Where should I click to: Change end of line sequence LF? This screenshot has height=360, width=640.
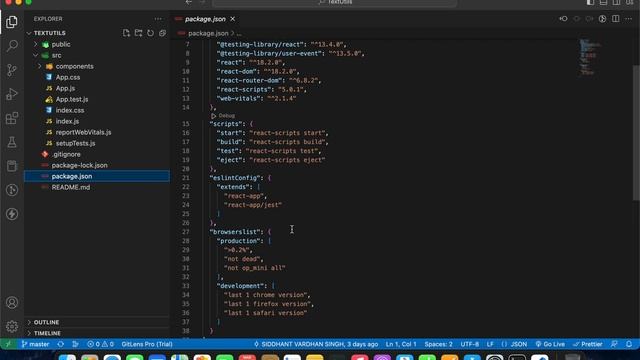(x=490, y=344)
